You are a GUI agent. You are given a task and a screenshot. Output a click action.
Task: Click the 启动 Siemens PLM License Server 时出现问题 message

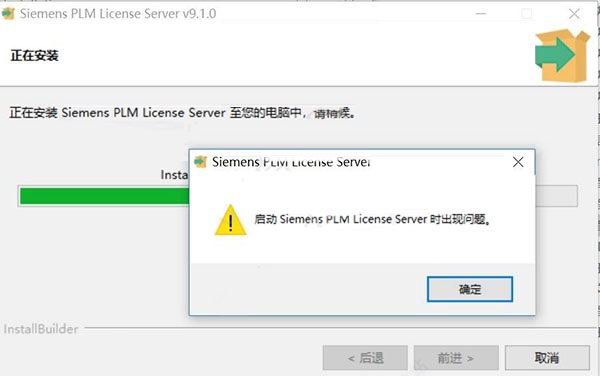coord(372,220)
